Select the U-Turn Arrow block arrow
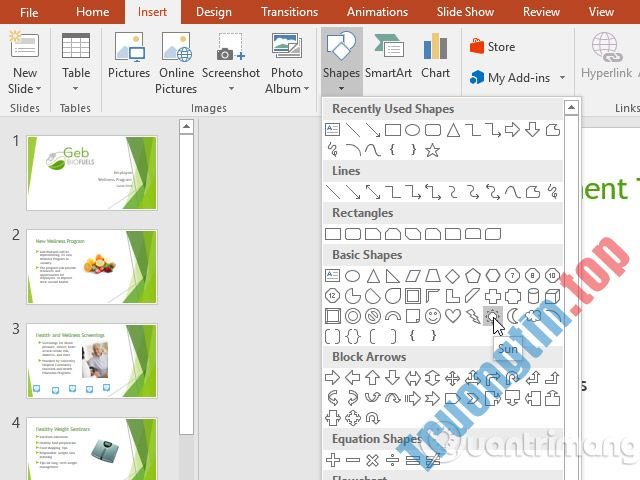The image size is (640, 480). coord(513,378)
